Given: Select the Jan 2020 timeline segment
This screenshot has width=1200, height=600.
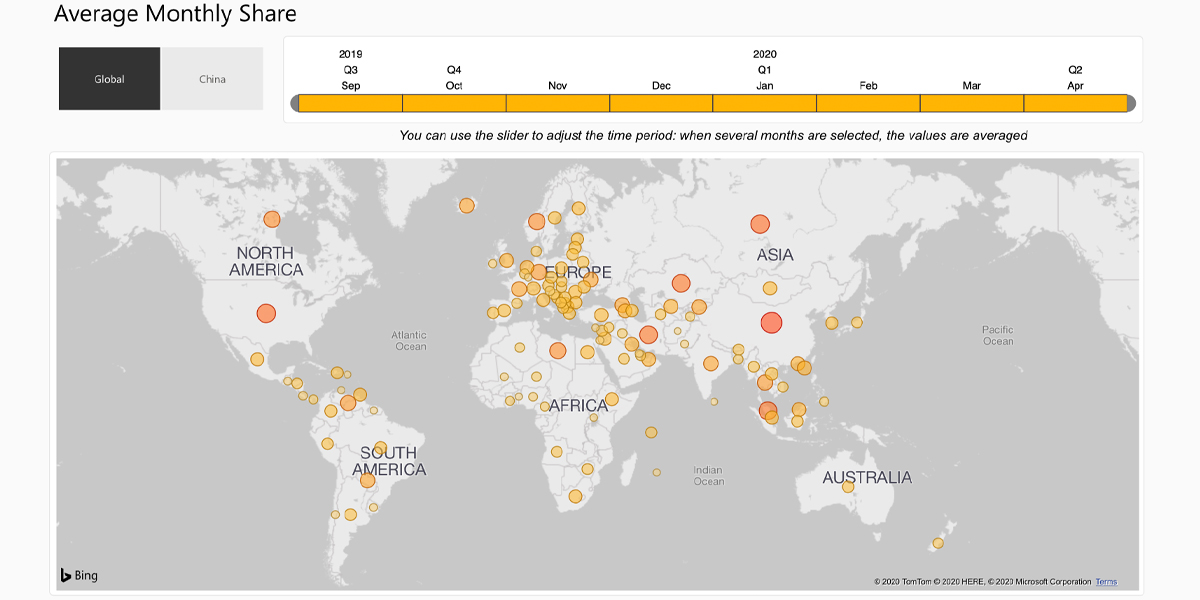Looking at the screenshot, I should tap(765, 103).
